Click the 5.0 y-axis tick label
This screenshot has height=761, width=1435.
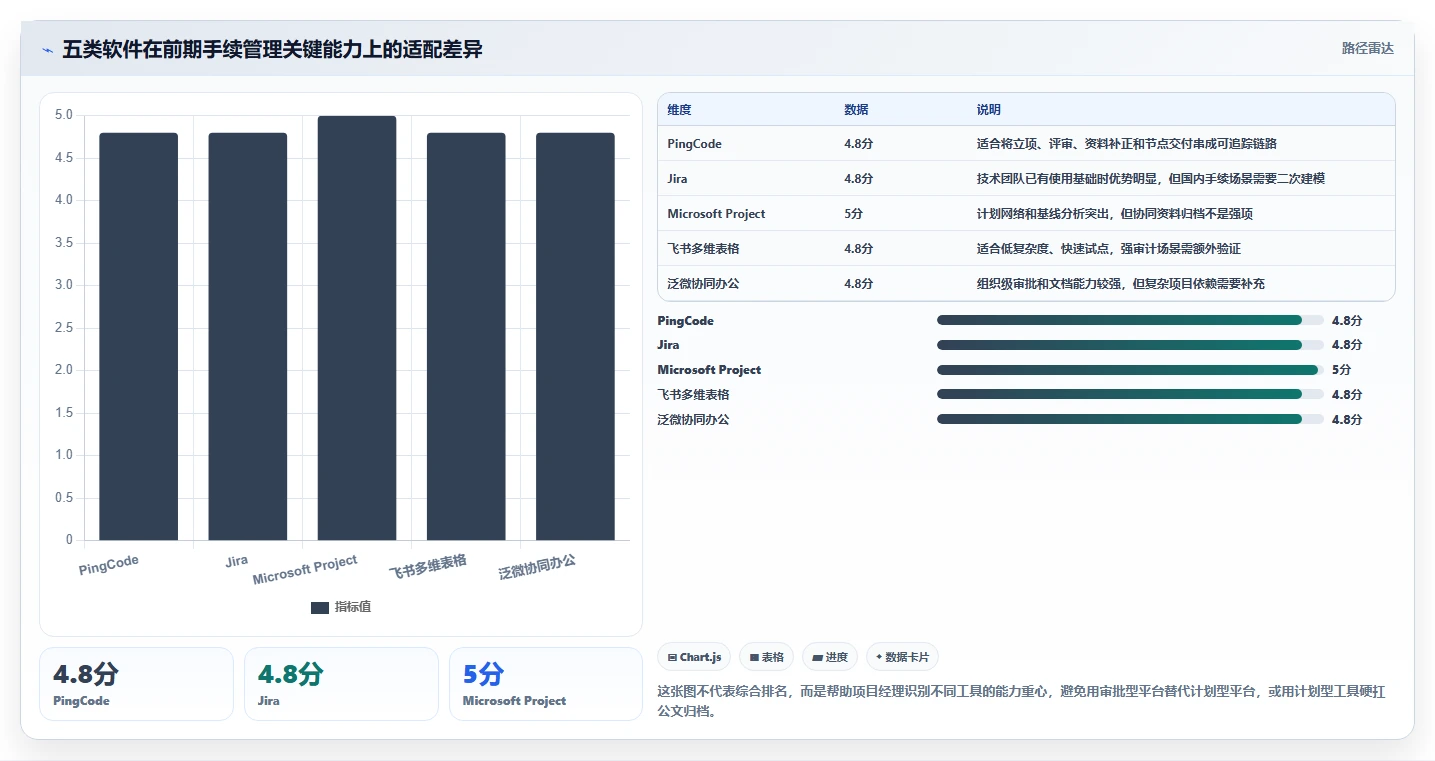64,115
